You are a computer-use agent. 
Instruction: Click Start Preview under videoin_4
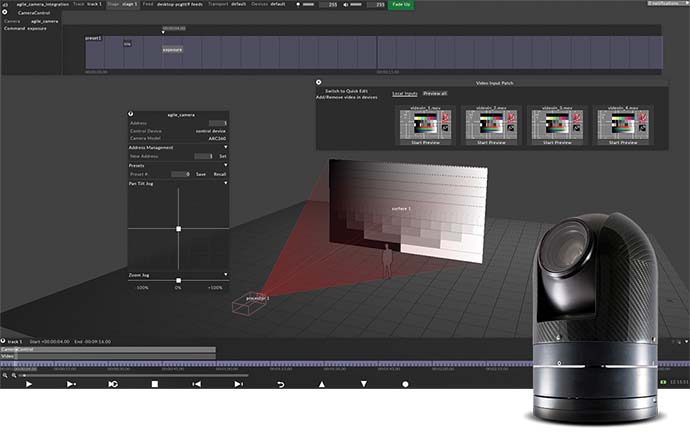[x=623, y=143]
